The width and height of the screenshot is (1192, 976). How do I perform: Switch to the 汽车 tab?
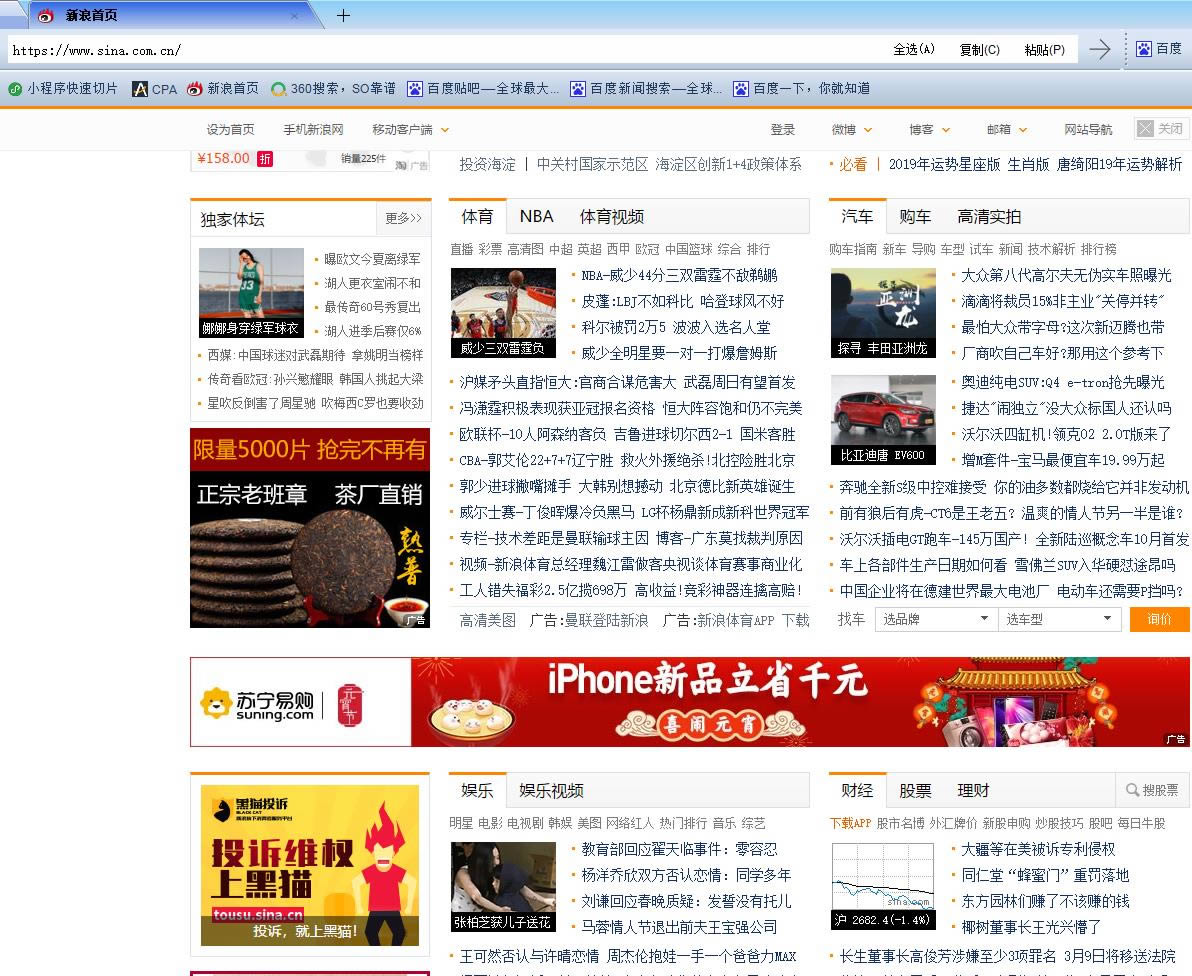(x=857, y=217)
